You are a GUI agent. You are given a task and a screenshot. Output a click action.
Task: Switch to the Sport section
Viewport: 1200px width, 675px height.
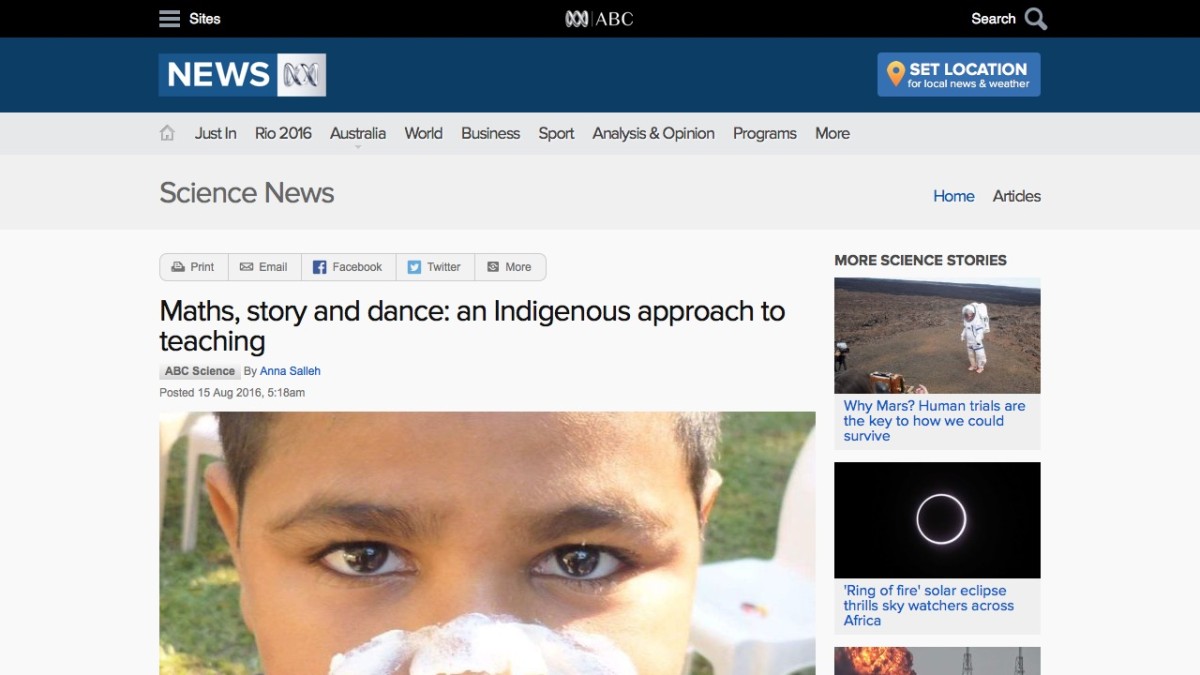point(556,132)
